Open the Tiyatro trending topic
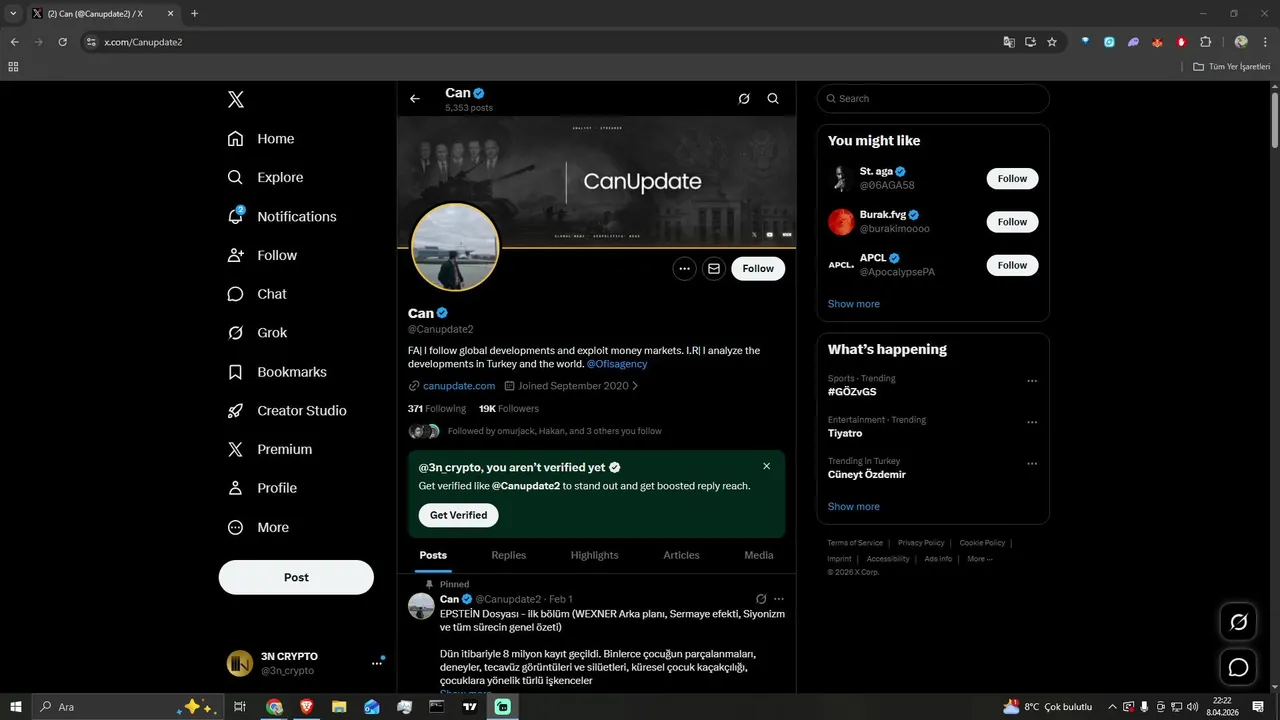Image resolution: width=1280 pixels, height=720 pixels. (x=845, y=434)
